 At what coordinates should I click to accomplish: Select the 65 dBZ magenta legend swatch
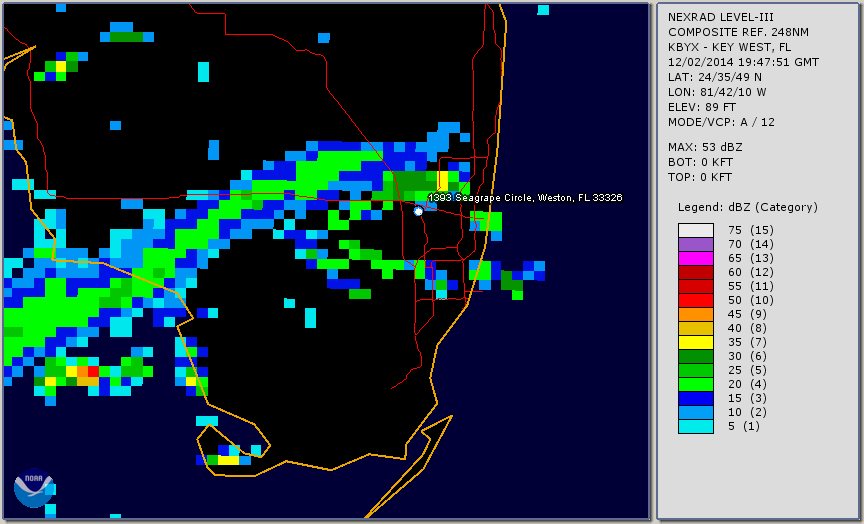point(696,258)
